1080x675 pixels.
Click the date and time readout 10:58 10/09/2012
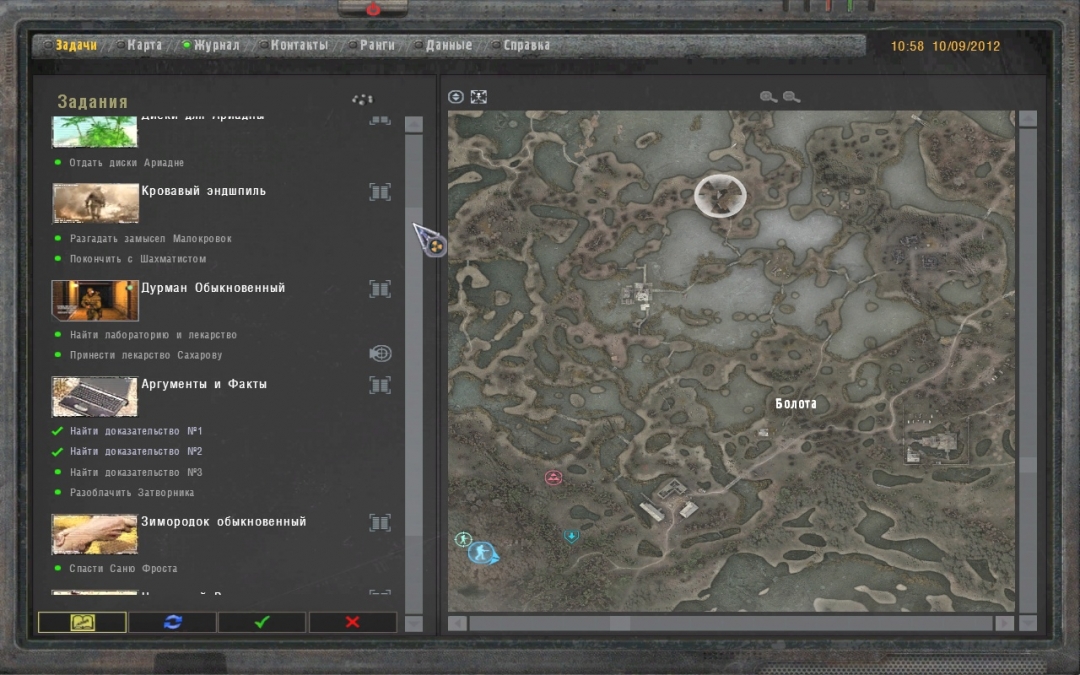tap(945, 46)
